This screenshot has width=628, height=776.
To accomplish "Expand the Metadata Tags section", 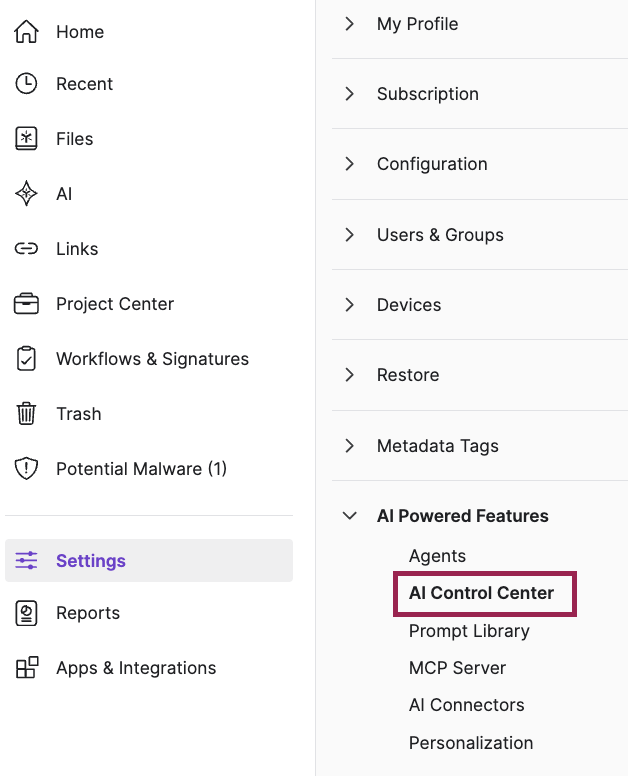I will click(x=349, y=446).
